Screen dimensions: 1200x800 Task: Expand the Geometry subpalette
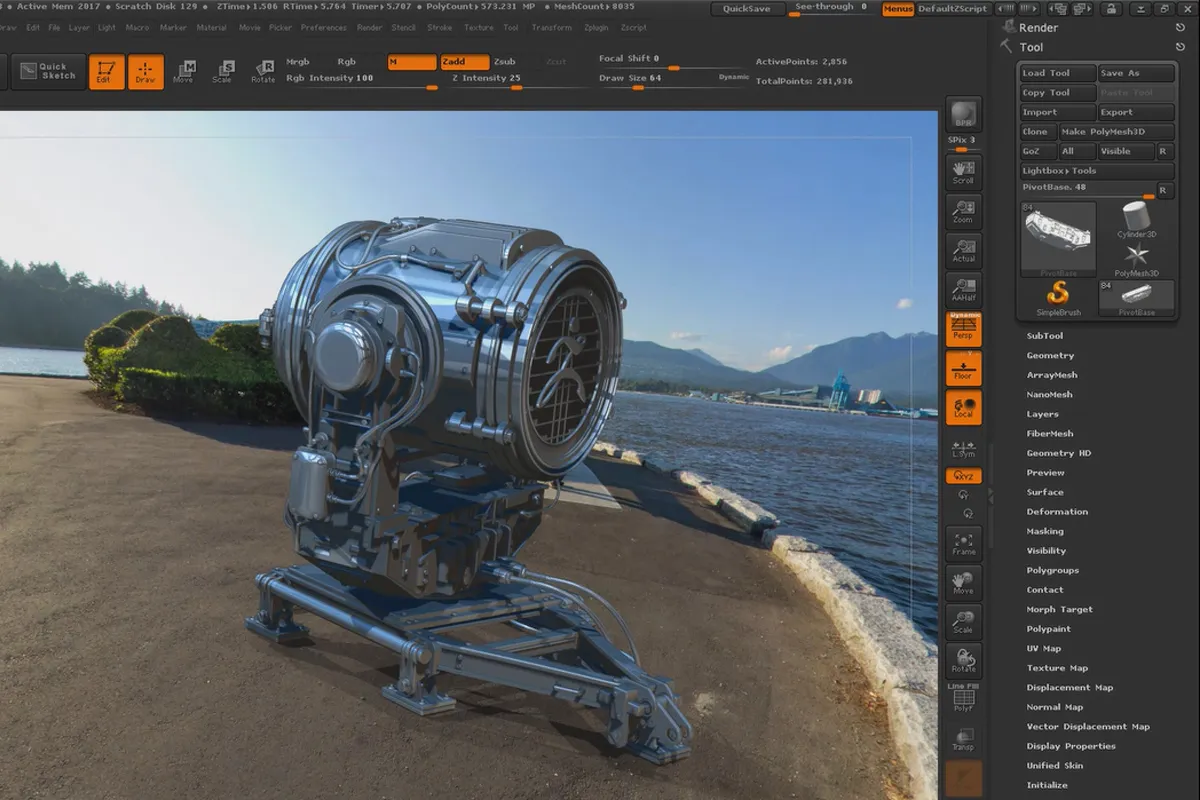click(1051, 355)
